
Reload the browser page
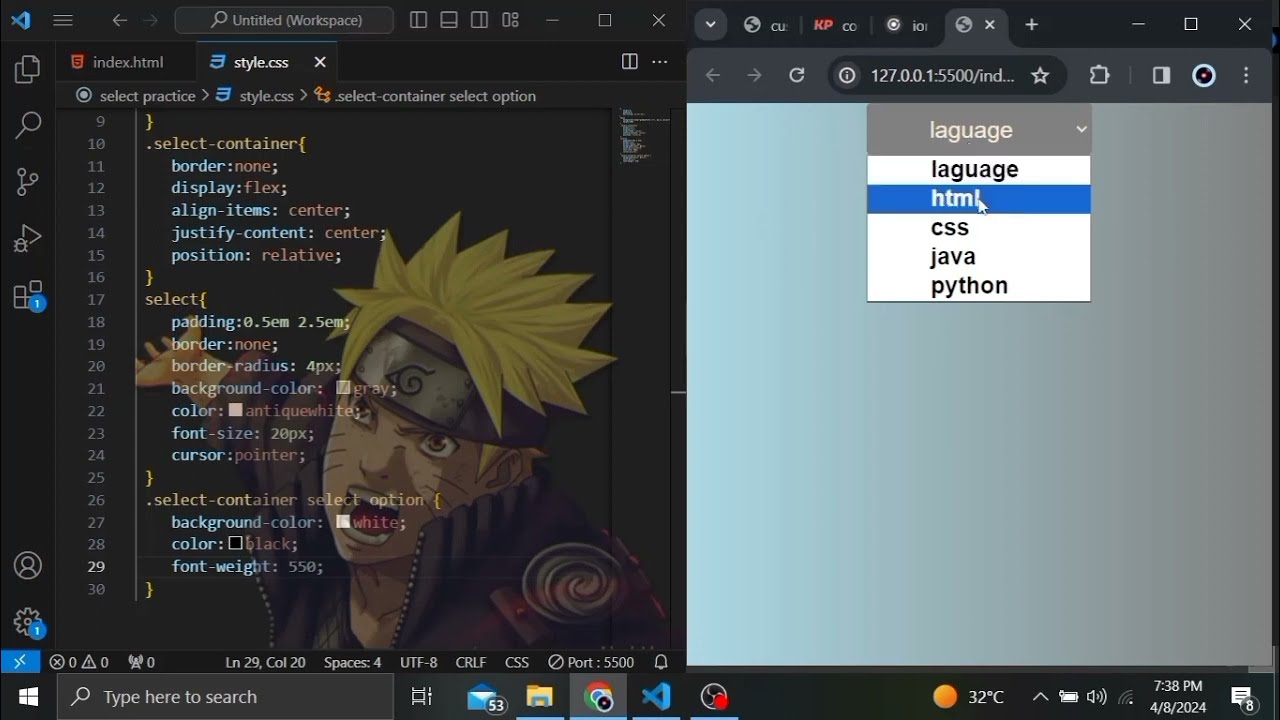click(796, 75)
